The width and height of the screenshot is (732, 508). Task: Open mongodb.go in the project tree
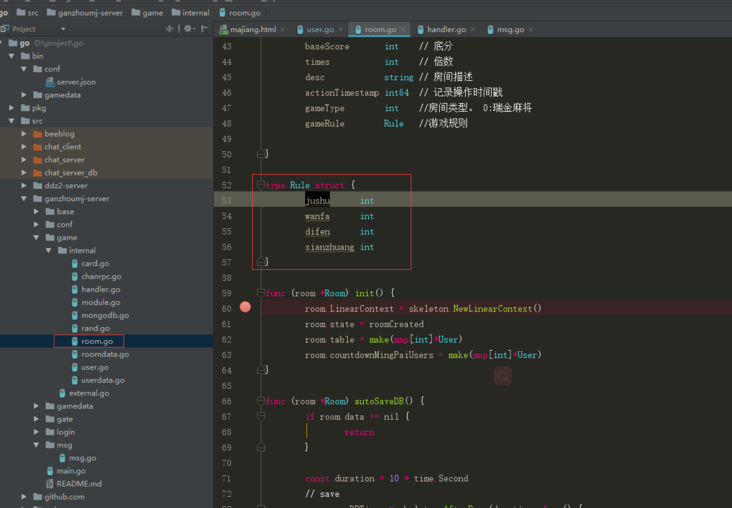(x=104, y=315)
